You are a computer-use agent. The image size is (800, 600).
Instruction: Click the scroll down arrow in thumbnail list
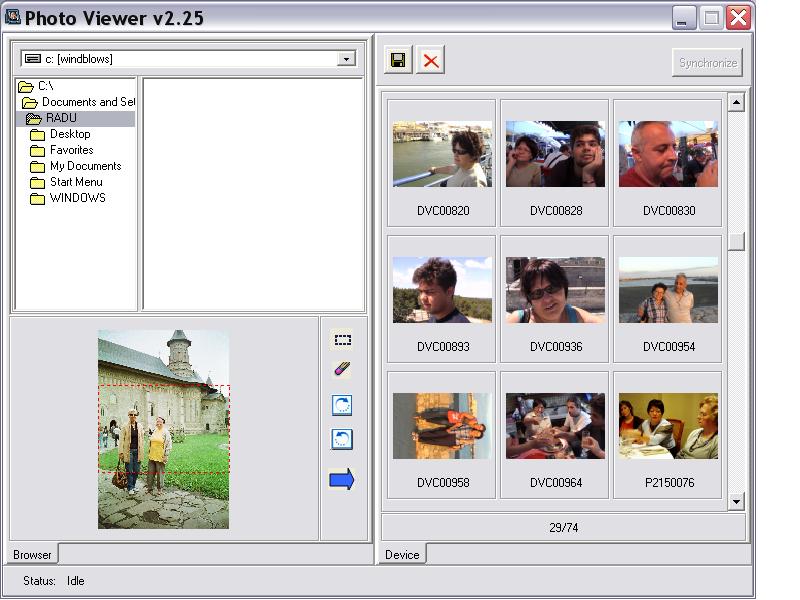[736, 502]
